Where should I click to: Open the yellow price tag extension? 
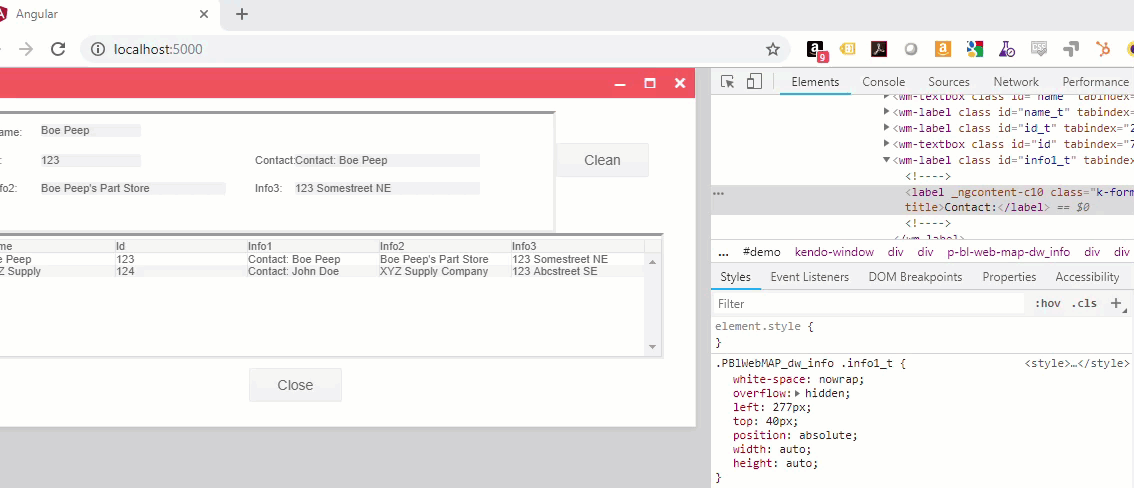coord(847,49)
